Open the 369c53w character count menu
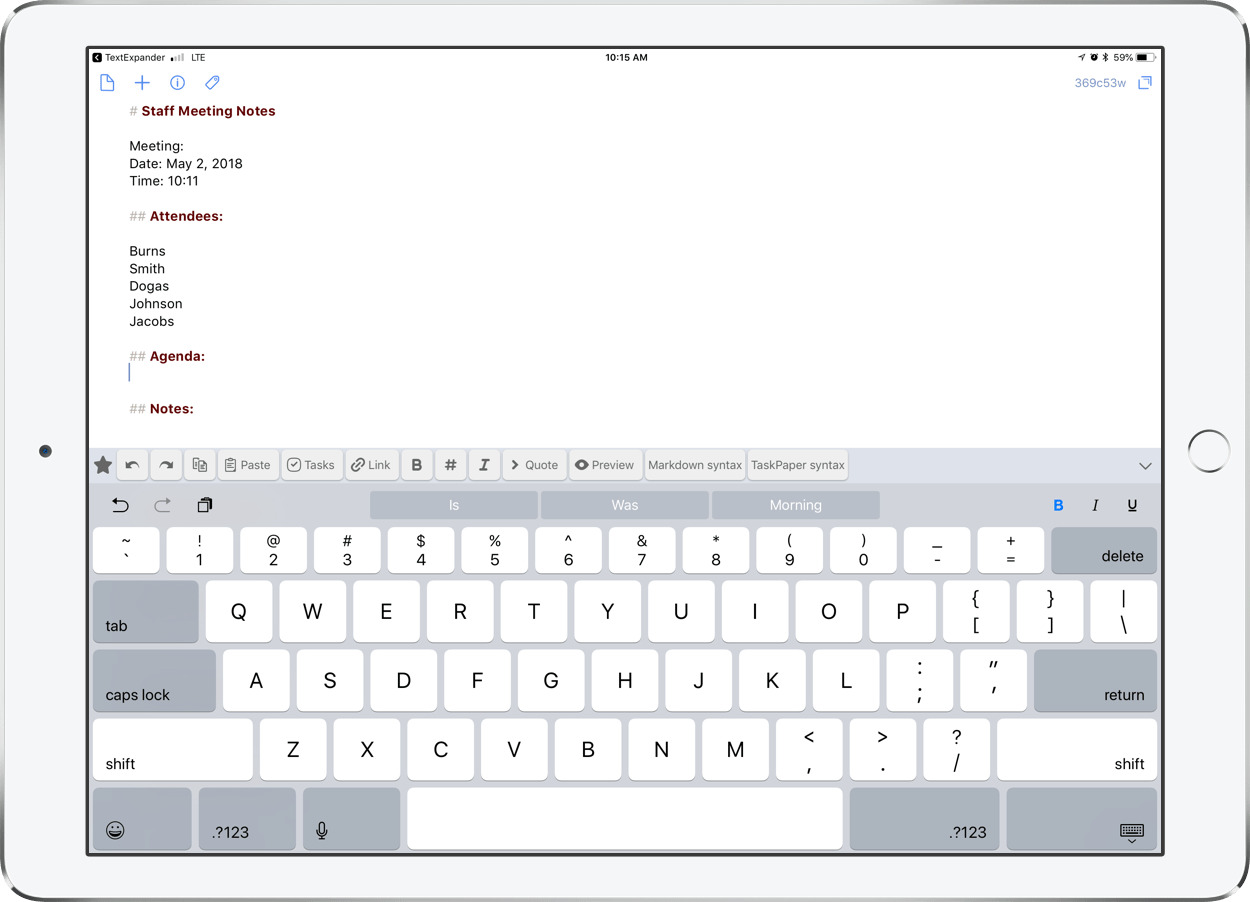The height and width of the screenshot is (902, 1250). [x=1100, y=83]
